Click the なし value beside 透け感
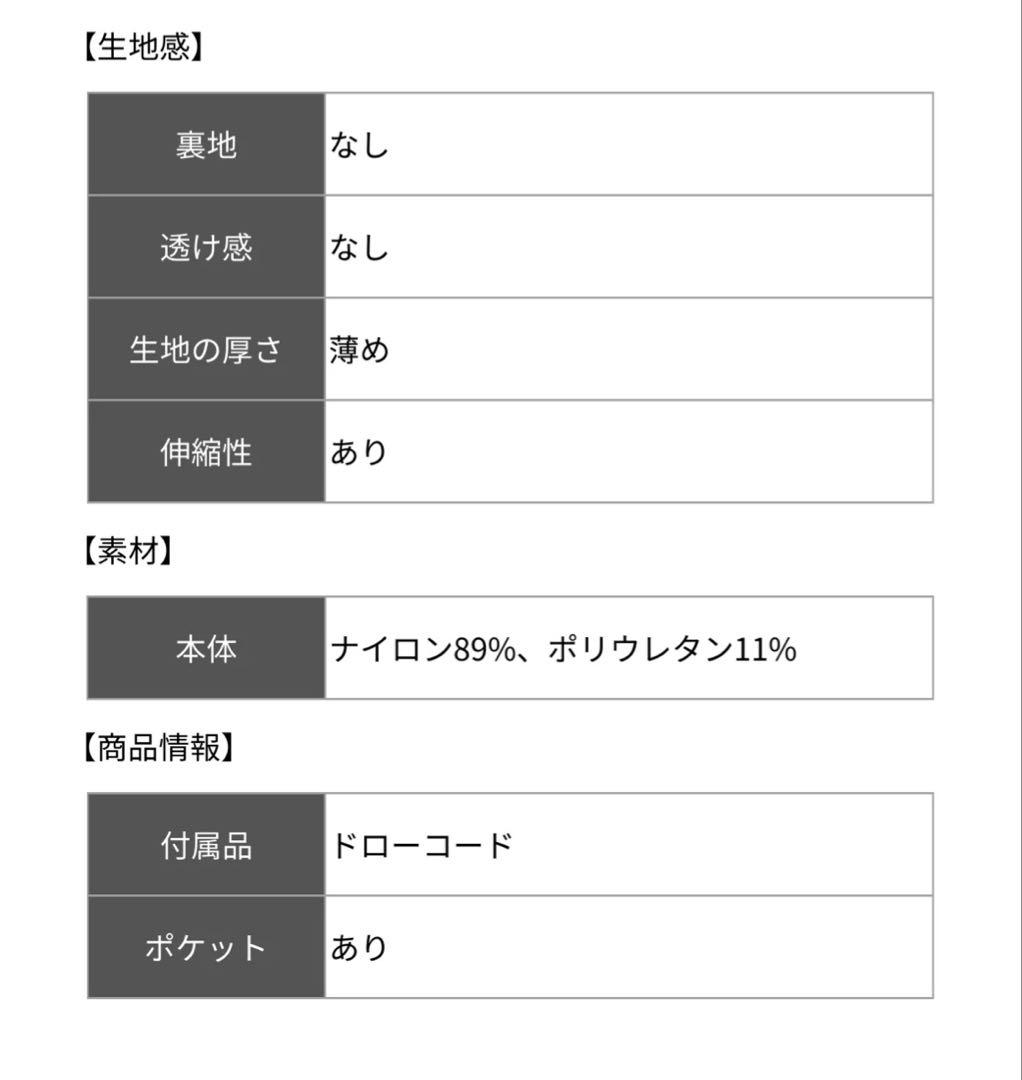Image resolution: width=1022 pixels, height=1080 pixels. coord(359,248)
